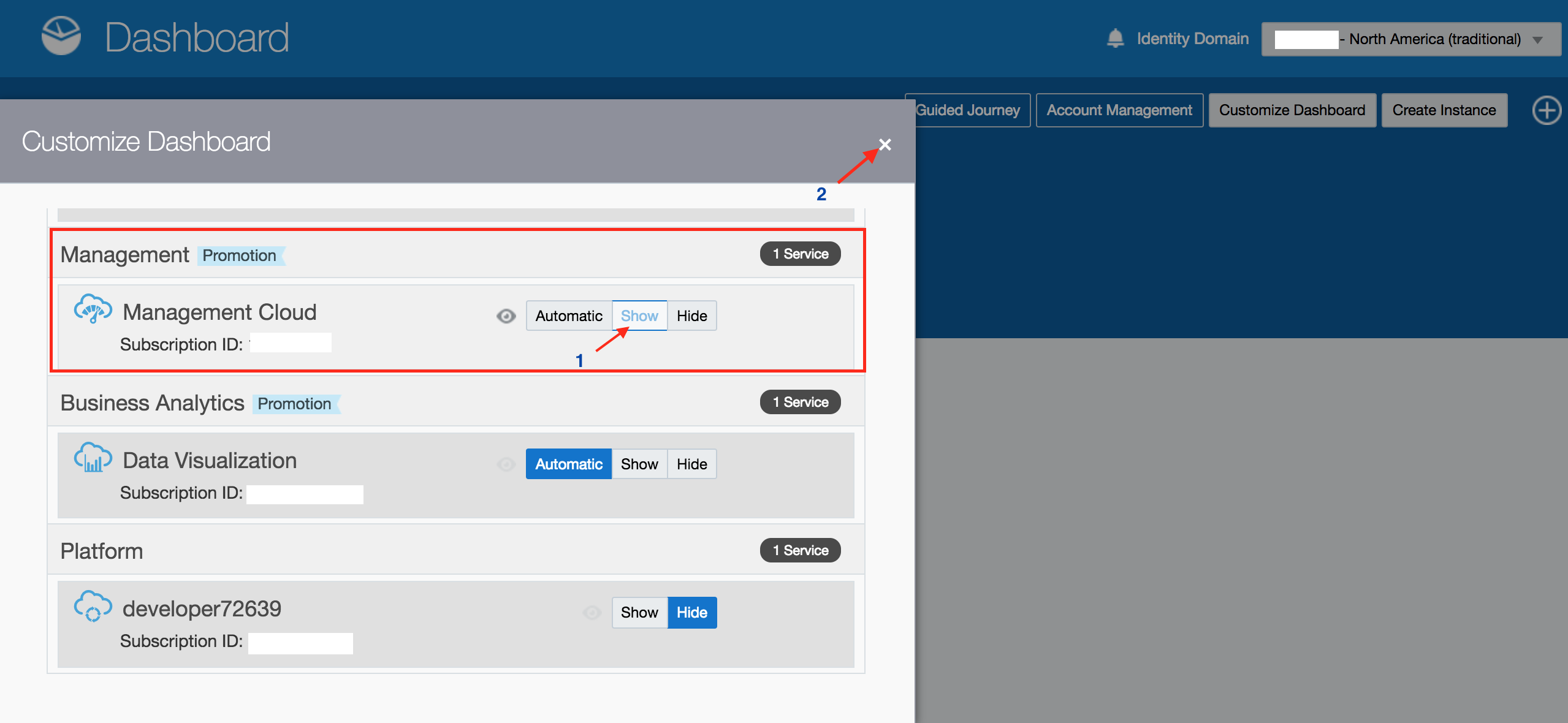This screenshot has height=723, width=1568.
Task: Click the Dashboard page title
Action: click(x=197, y=37)
